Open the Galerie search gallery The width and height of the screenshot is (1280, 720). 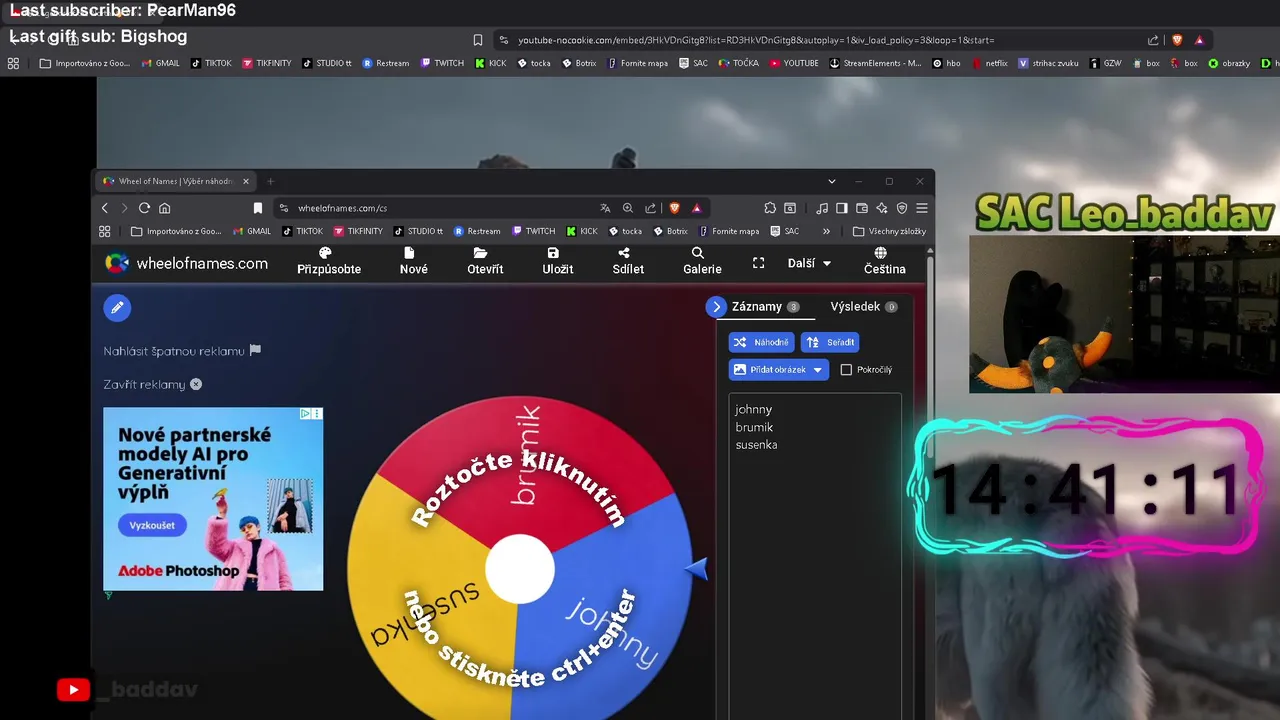[702, 261]
